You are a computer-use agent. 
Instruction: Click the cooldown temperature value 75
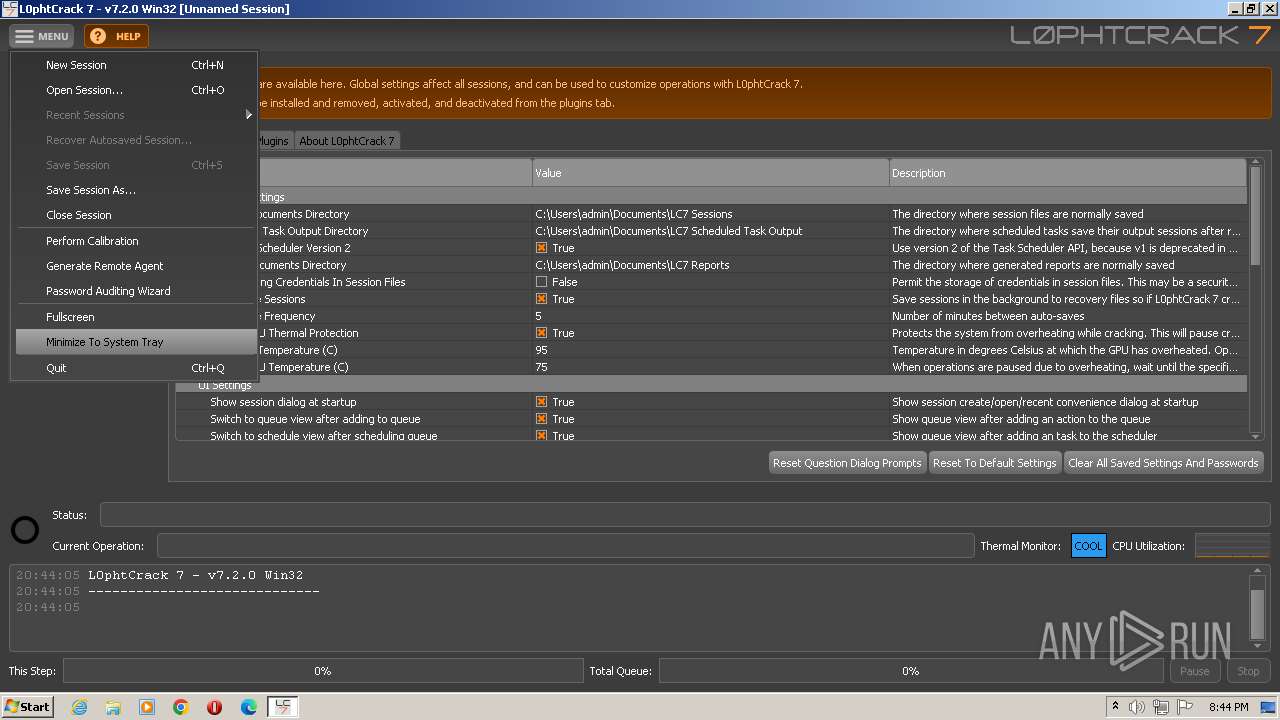click(x=541, y=367)
